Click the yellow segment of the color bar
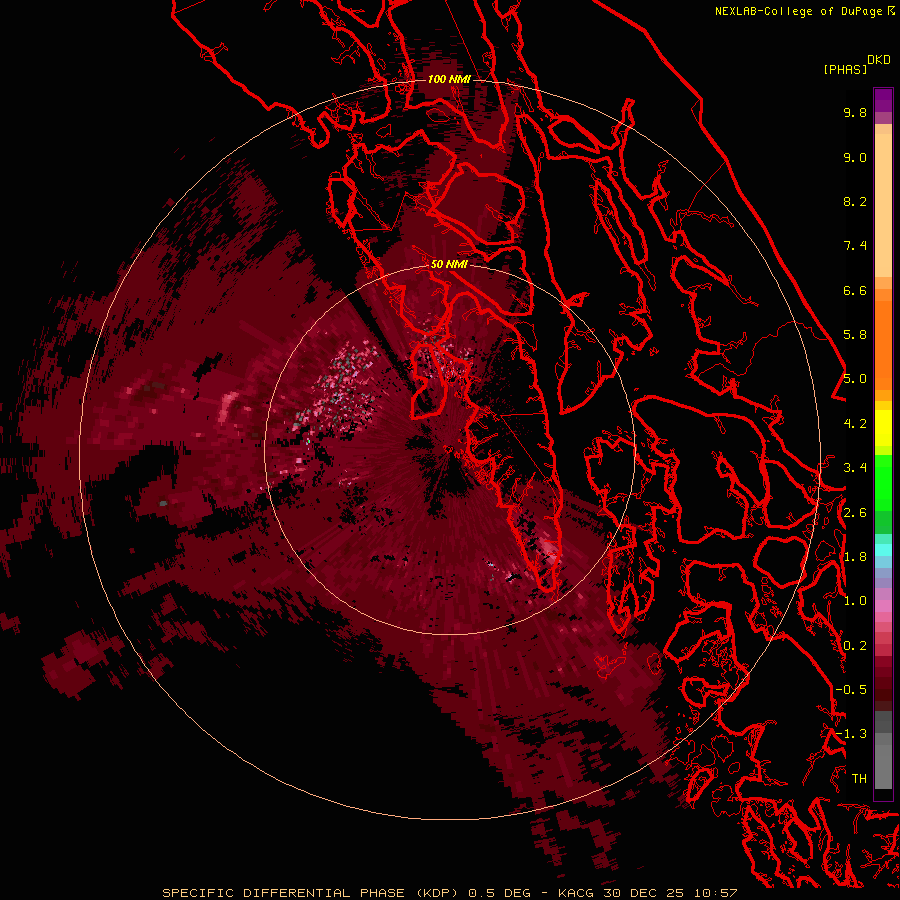 pos(883,428)
